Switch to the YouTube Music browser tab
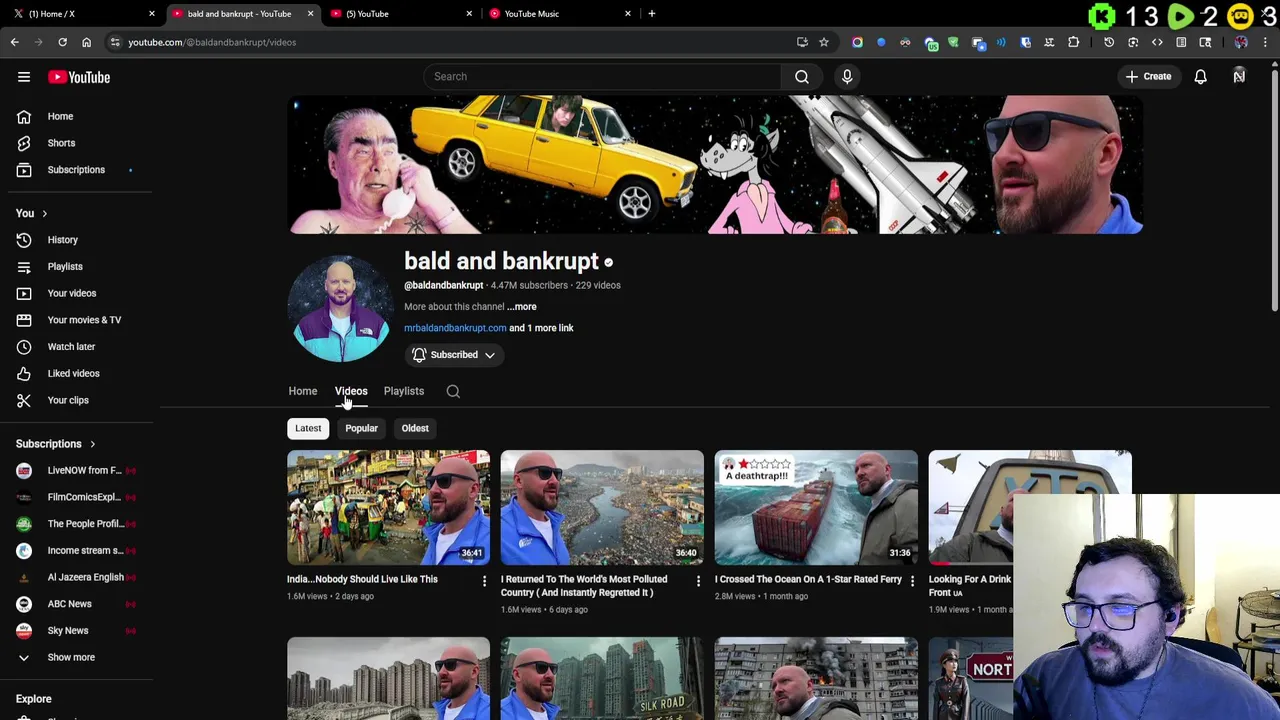This screenshot has height=720, width=1280. 560,14
